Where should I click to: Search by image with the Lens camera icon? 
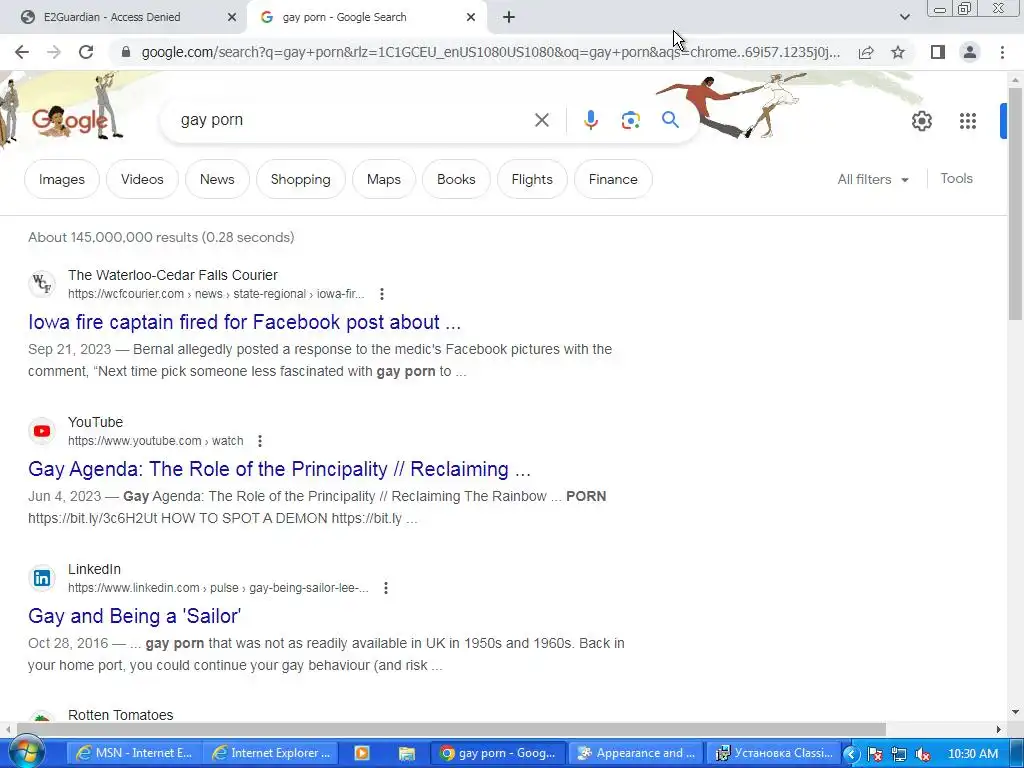[630, 120]
